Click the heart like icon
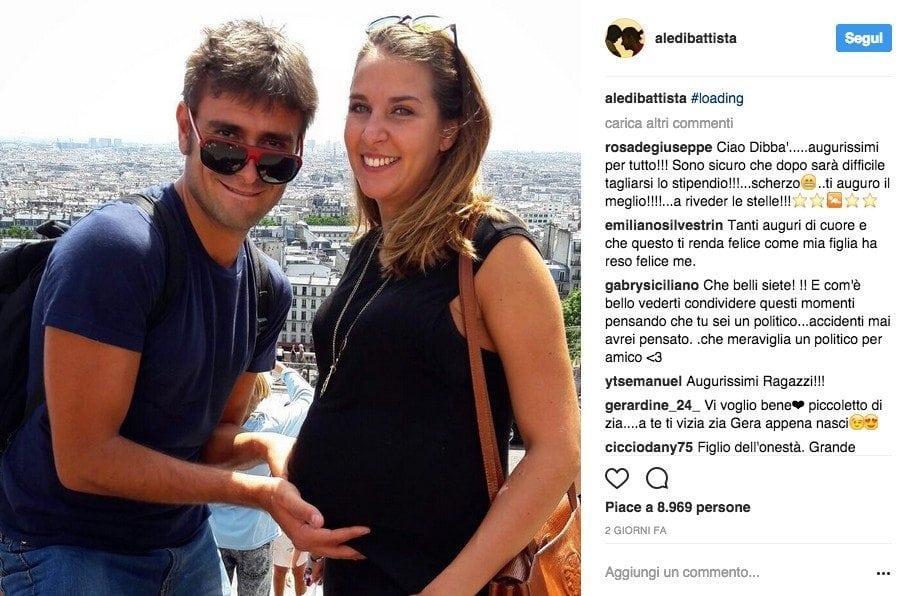Image resolution: width=912 pixels, height=596 pixels. point(617,479)
